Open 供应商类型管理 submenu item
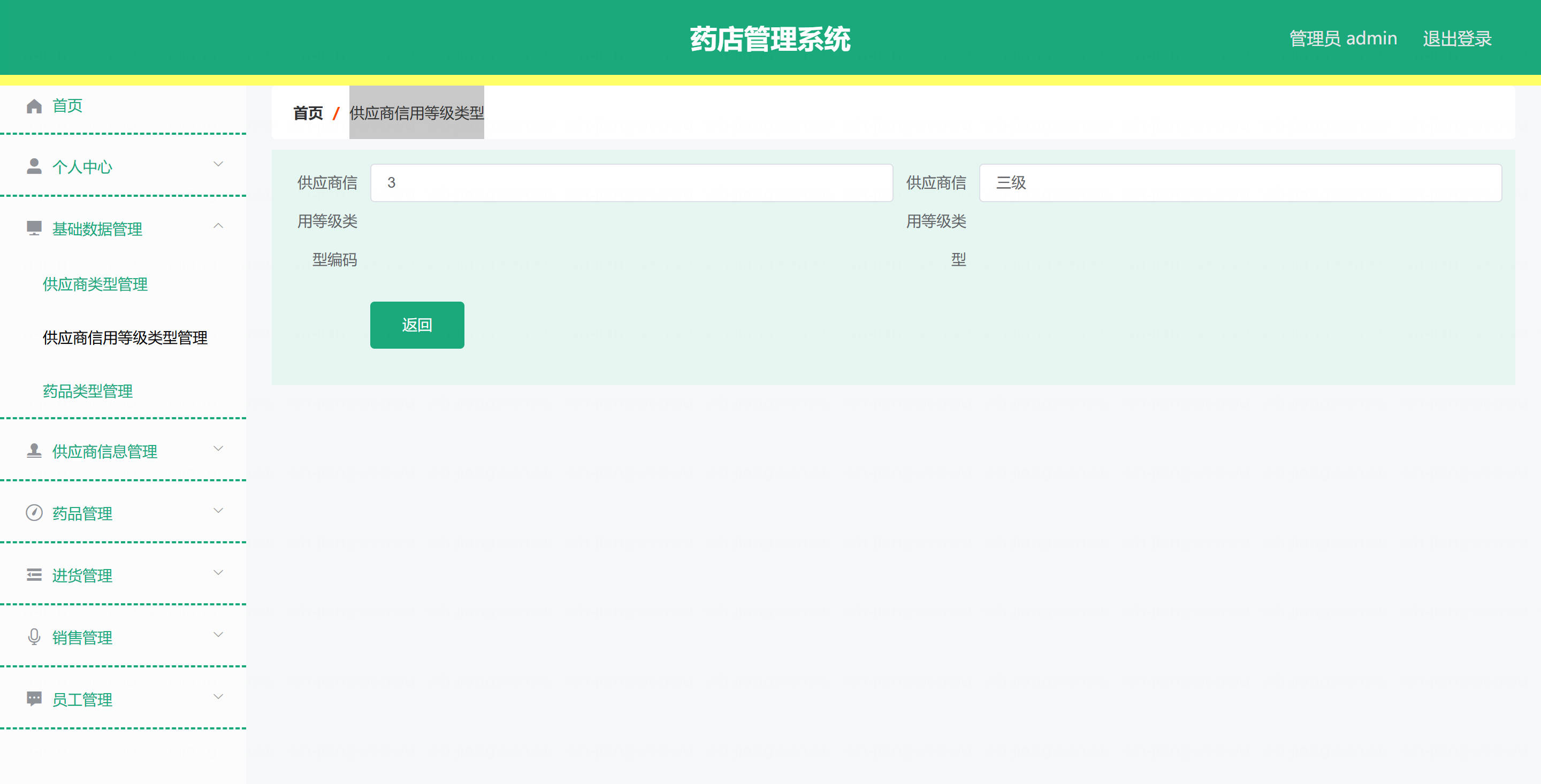This screenshot has width=1541, height=784. click(95, 284)
